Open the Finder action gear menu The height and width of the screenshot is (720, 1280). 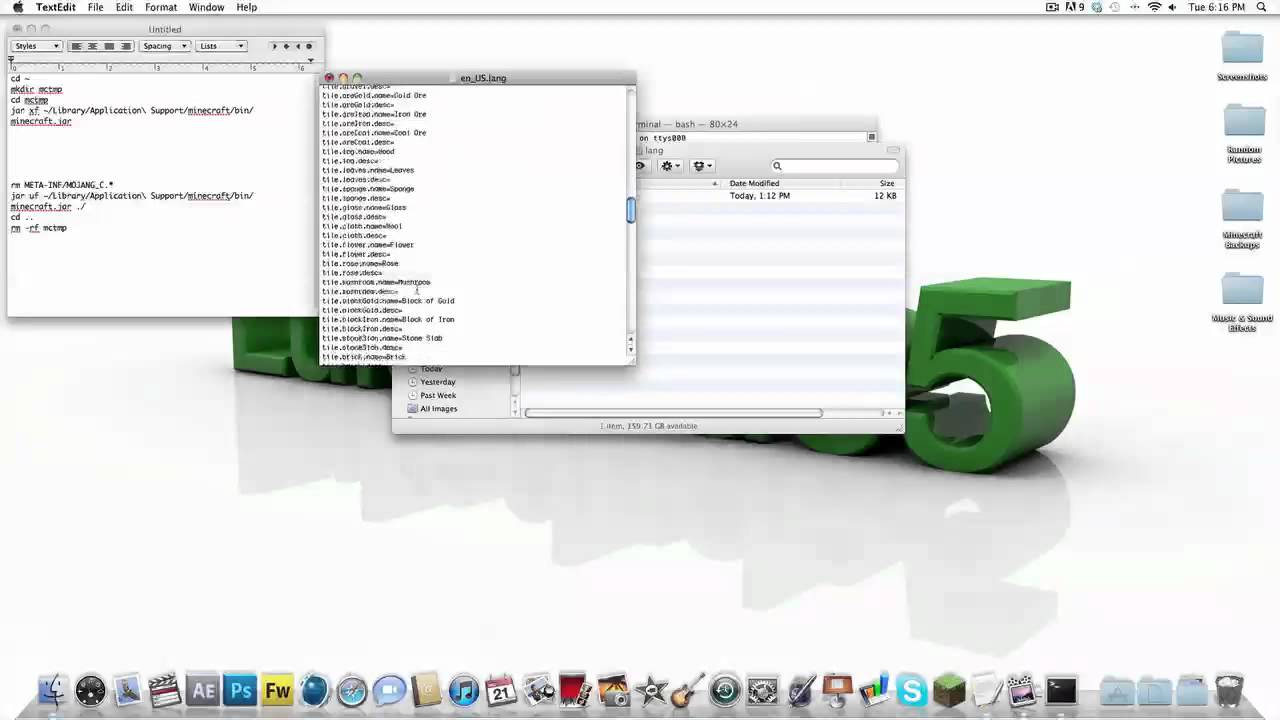670,166
